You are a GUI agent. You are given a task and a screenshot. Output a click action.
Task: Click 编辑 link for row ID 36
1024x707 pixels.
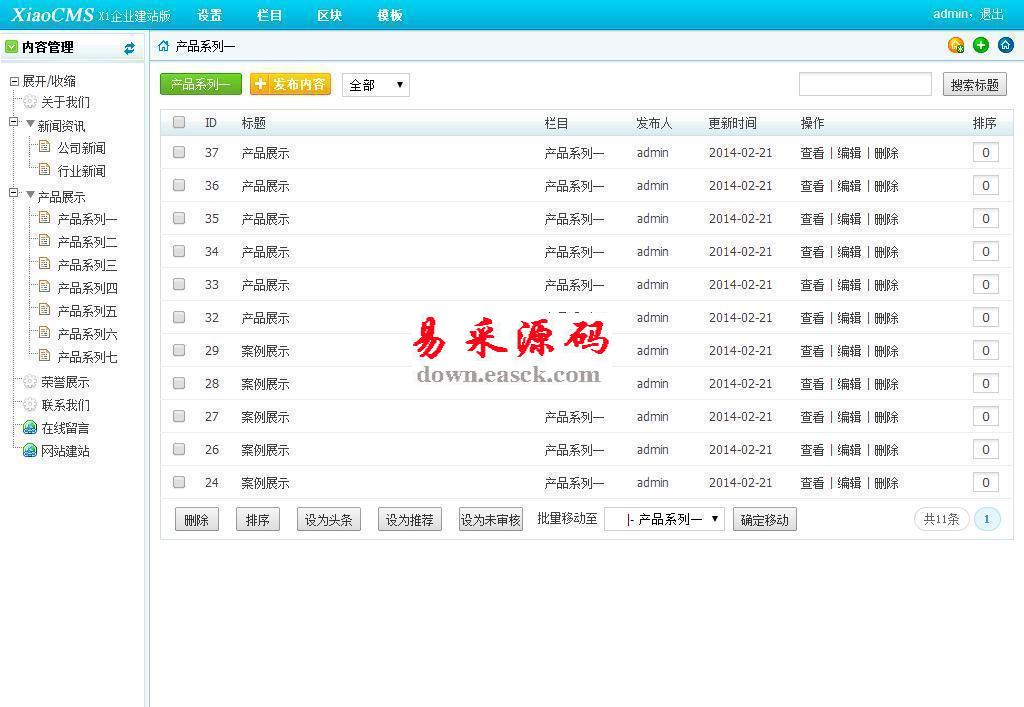849,186
